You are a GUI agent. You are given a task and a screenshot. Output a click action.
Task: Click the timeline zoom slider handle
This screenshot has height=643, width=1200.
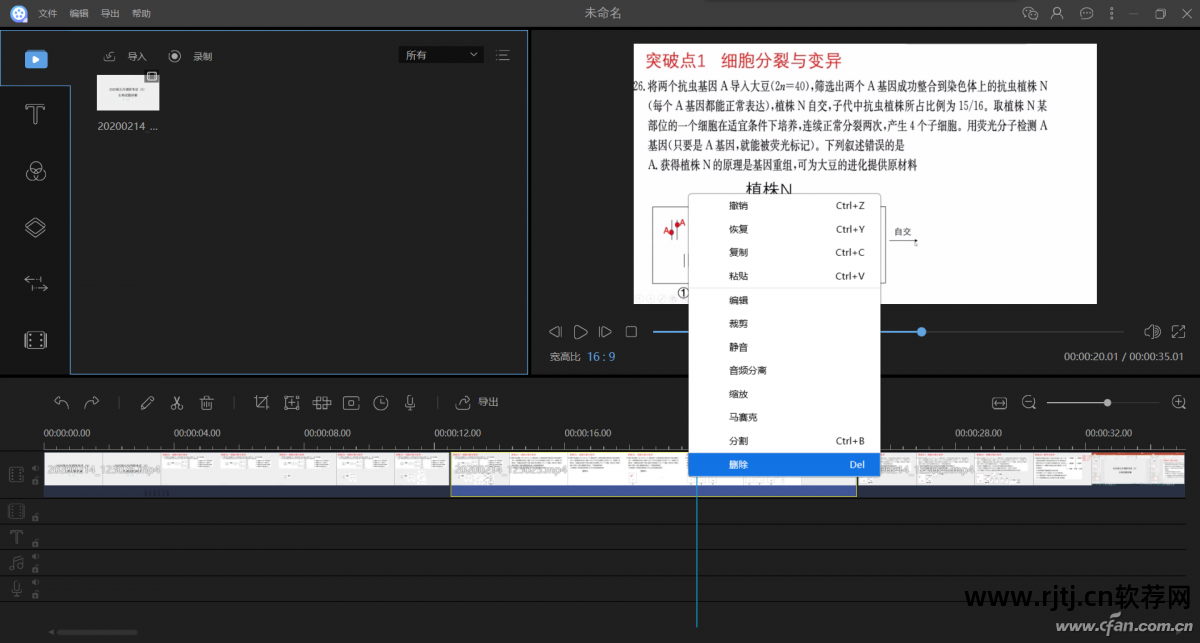pyautogui.click(x=1107, y=402)
